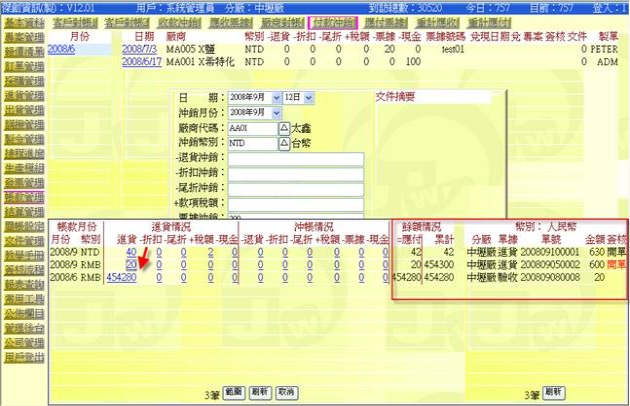Click the 取消 button

(285, 392)
